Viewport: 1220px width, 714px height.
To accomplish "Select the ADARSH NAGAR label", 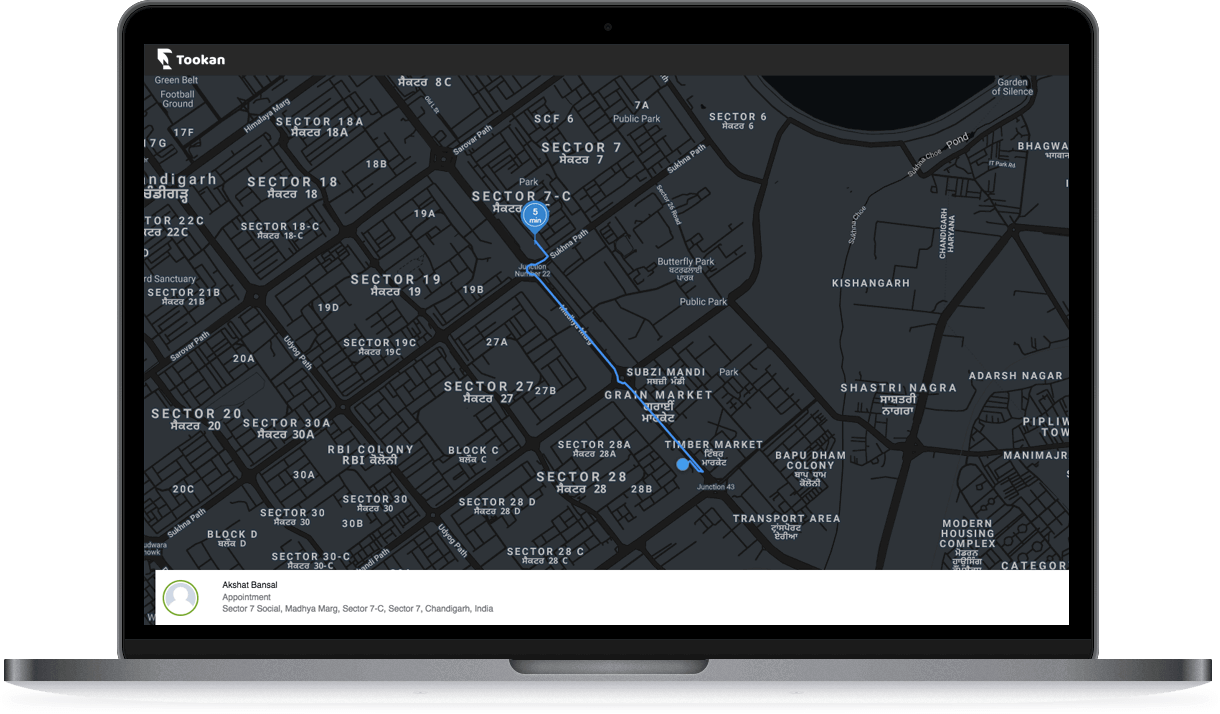I will pyautogui.click(x=1015, y=376).
